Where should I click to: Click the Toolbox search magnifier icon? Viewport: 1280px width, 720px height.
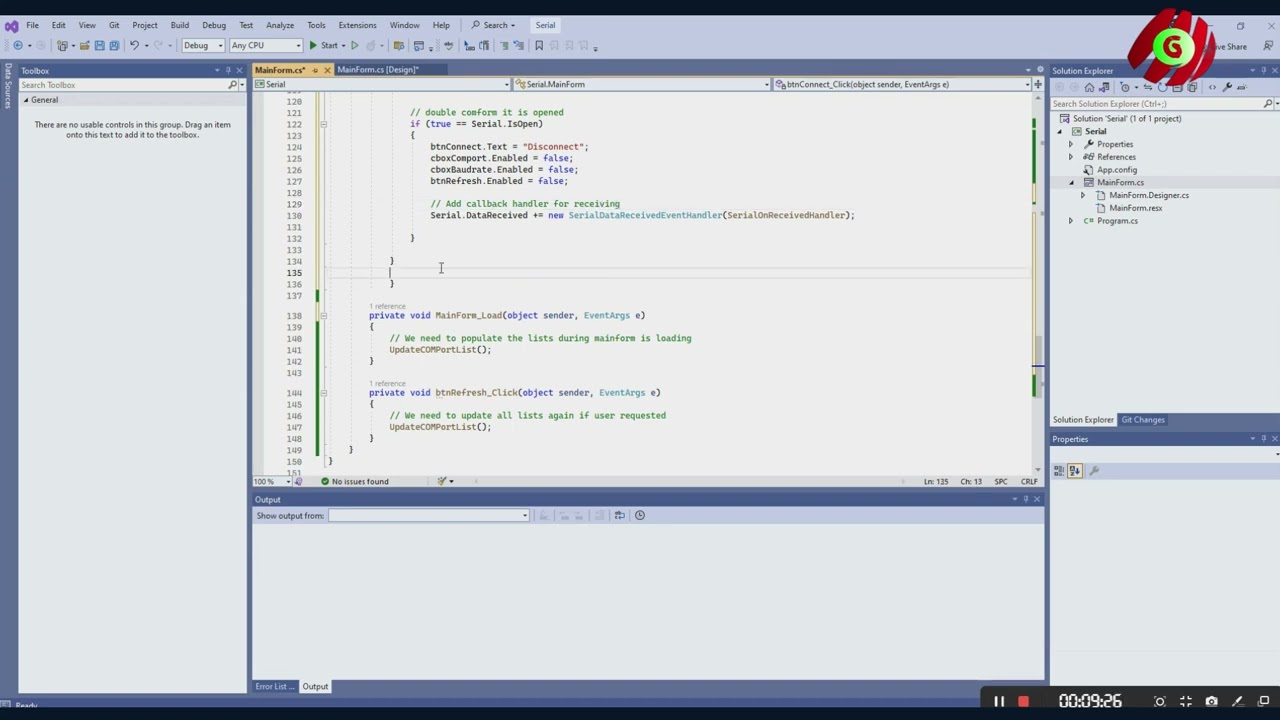click(232, 85)
